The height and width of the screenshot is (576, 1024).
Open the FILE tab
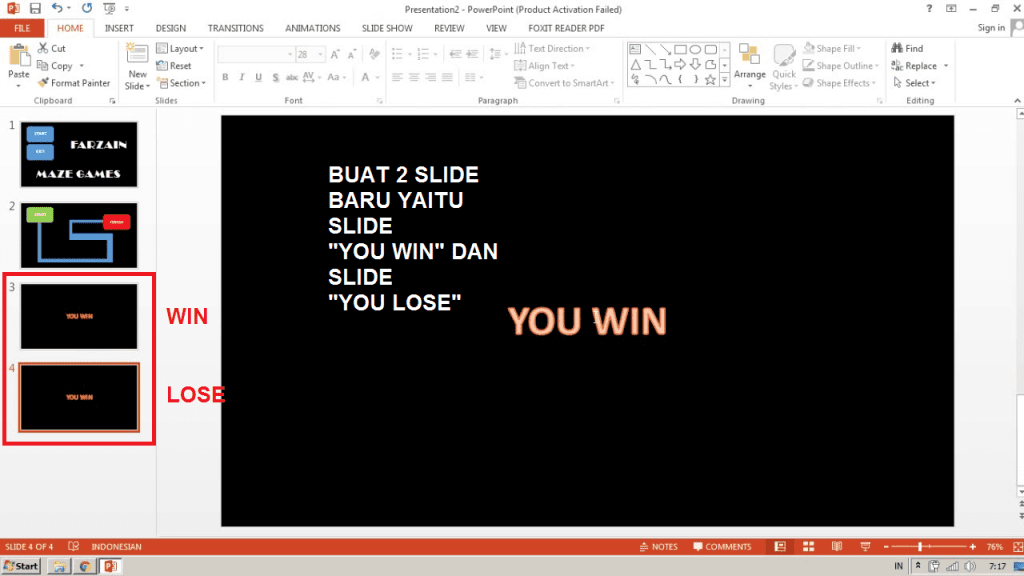22,28
